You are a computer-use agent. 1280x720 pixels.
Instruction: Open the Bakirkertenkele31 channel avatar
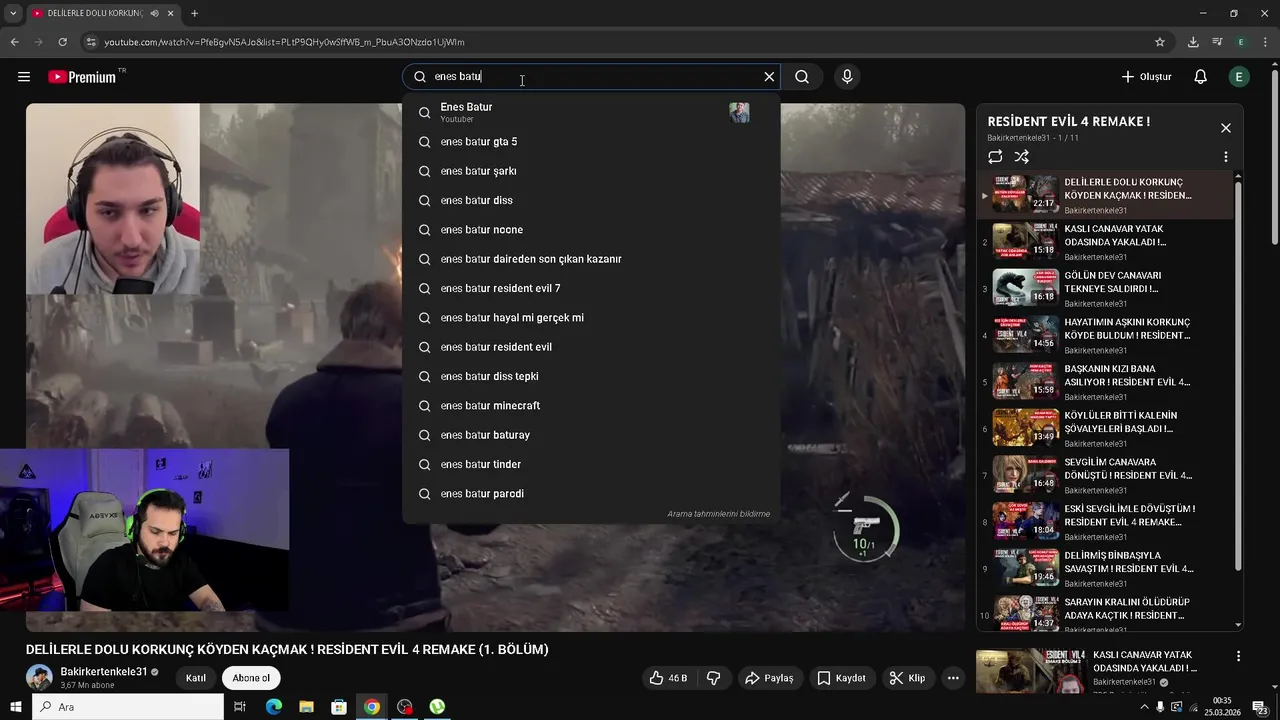coord(39,677)
